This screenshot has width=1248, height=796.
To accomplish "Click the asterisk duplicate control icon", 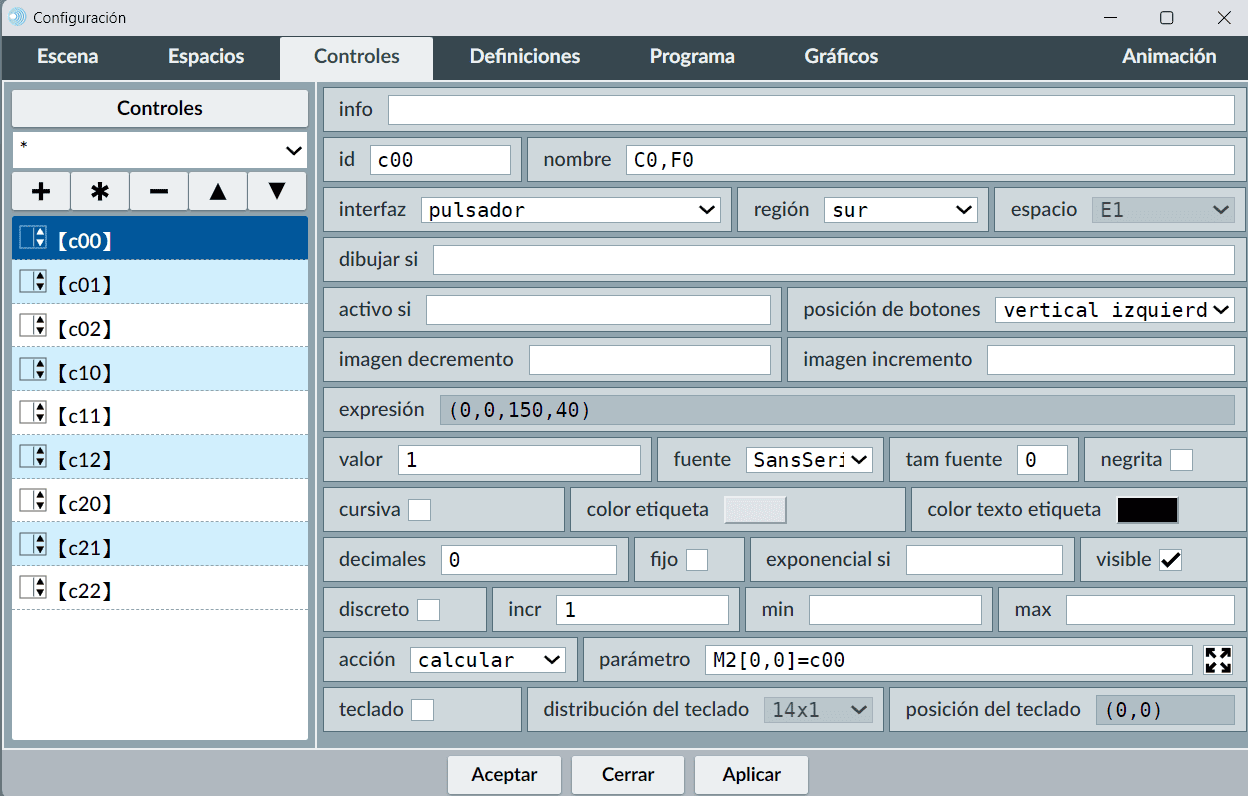I will pos(100,191).
